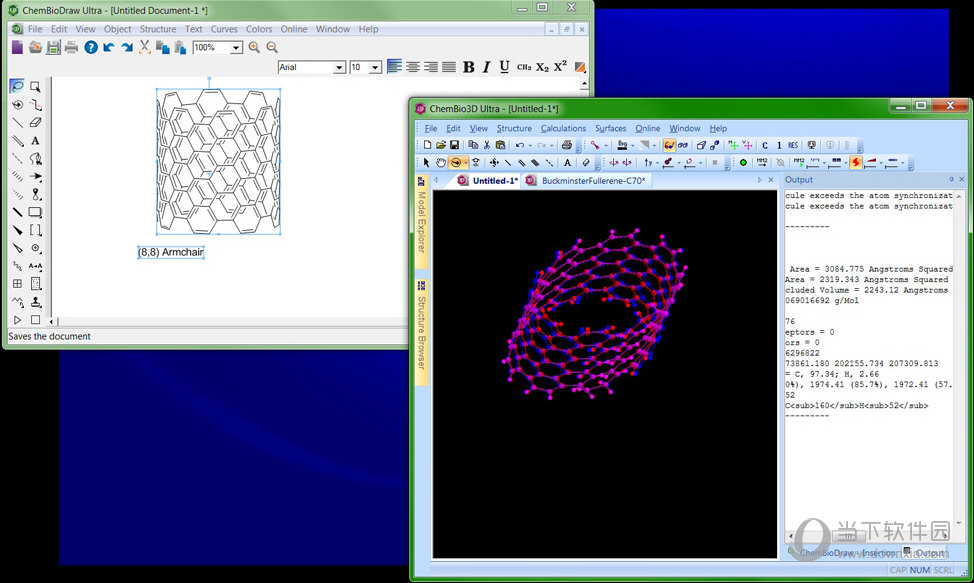
Task: Open the zoom 100% dropdown
Action: coord(236,48)
